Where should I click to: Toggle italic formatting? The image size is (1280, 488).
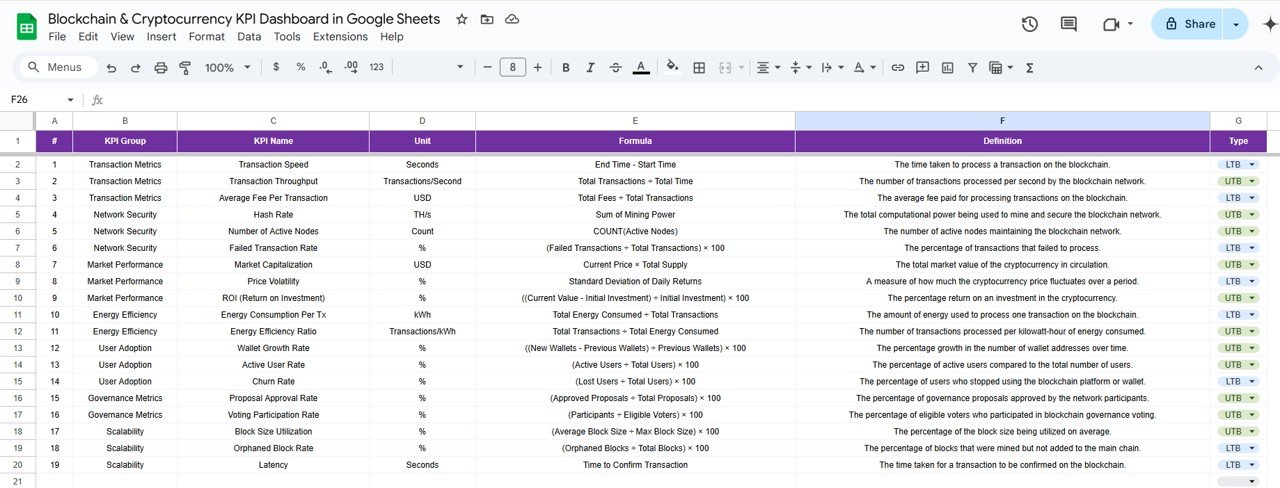[x=590, y=67]
